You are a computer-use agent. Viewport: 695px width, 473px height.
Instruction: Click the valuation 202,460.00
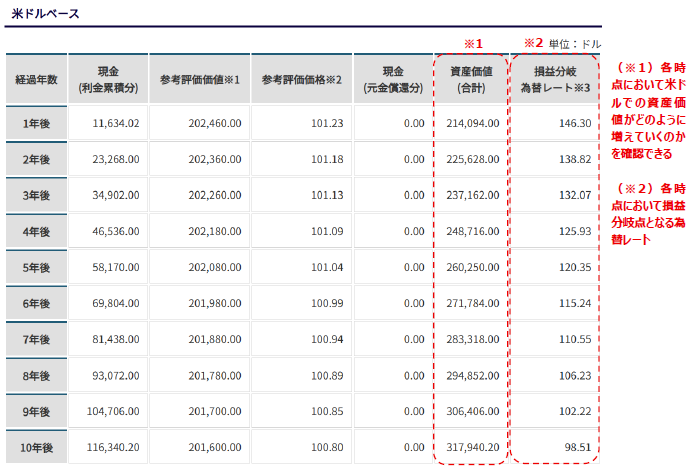click(x=215, y=123)
